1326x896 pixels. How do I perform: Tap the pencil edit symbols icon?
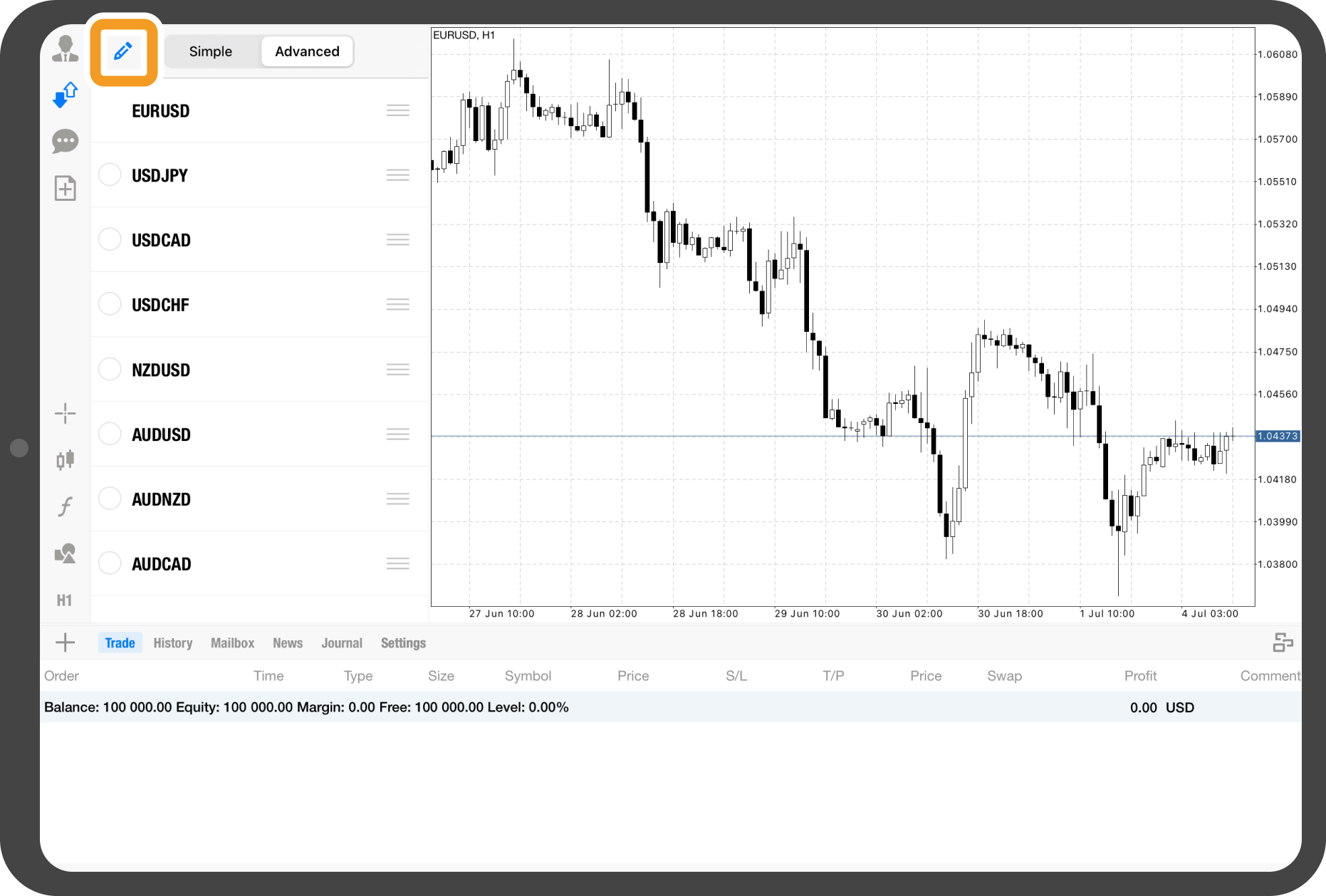tap(123, 51)
